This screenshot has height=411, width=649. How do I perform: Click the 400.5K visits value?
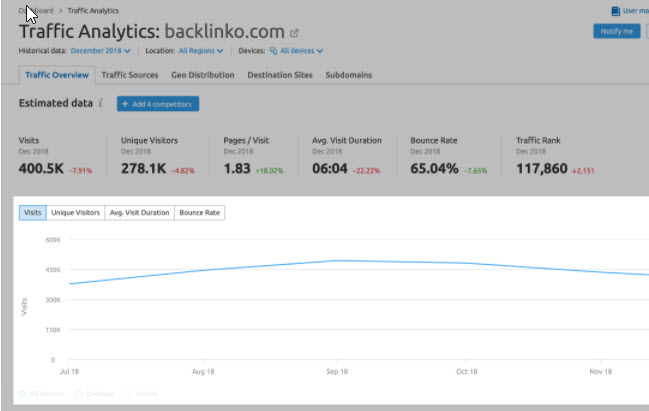click(41, 169)
